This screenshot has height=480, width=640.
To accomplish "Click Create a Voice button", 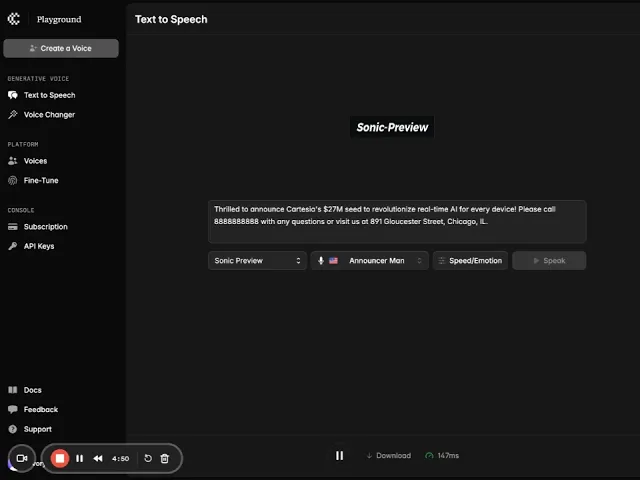I will (61, 48).
